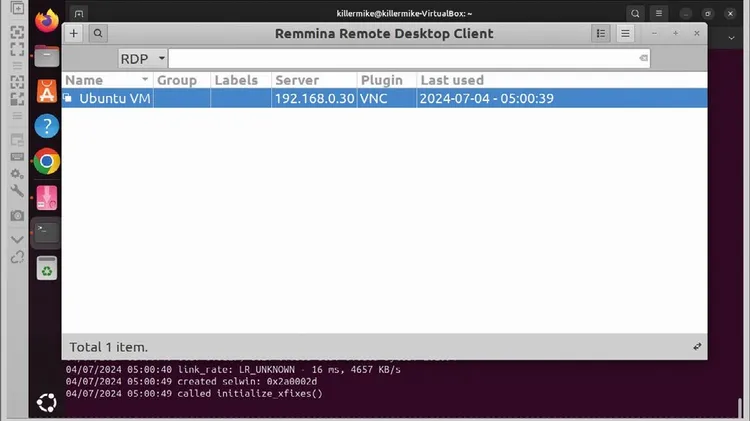Open the terminal hamburger menu
The image size is (750, 421).
click(659, 13)
